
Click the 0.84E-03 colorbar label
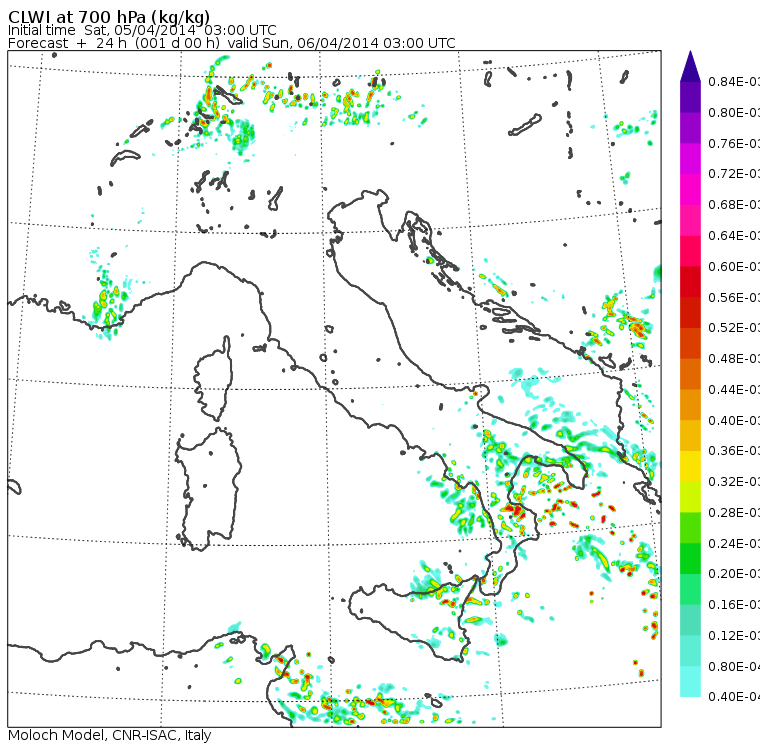734,81
